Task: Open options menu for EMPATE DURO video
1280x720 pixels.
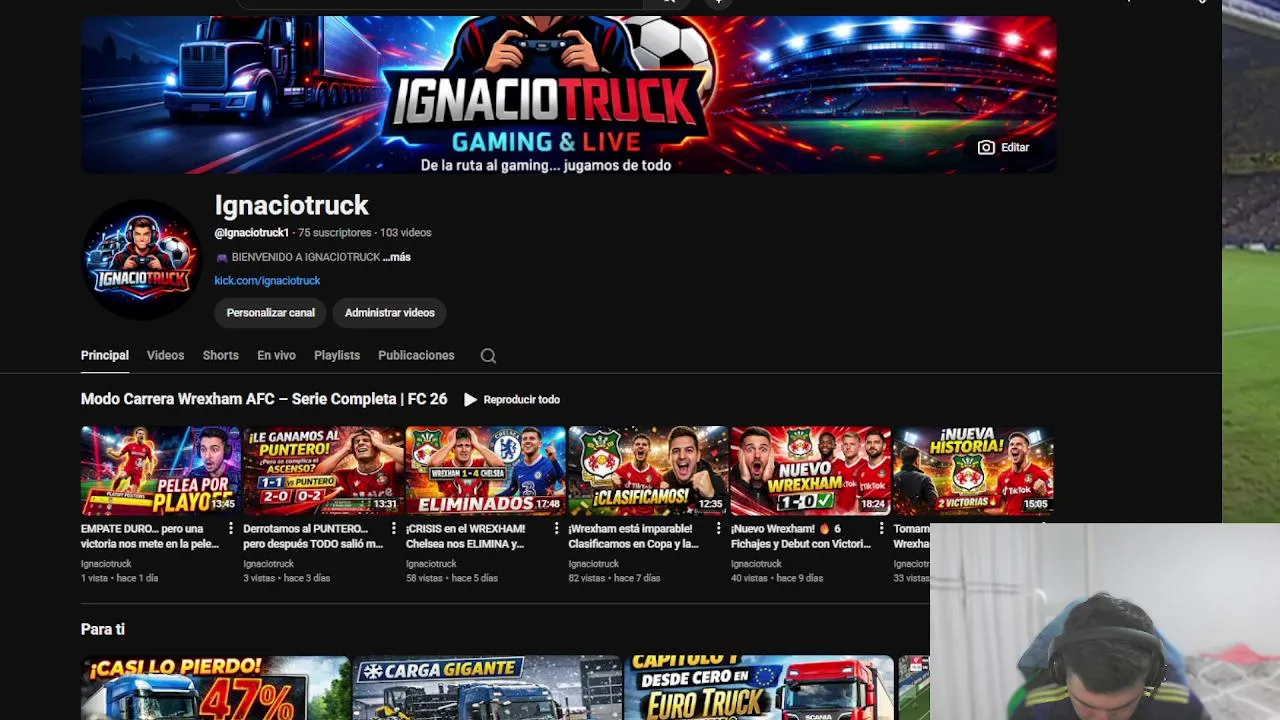Action: click(231, 529)
